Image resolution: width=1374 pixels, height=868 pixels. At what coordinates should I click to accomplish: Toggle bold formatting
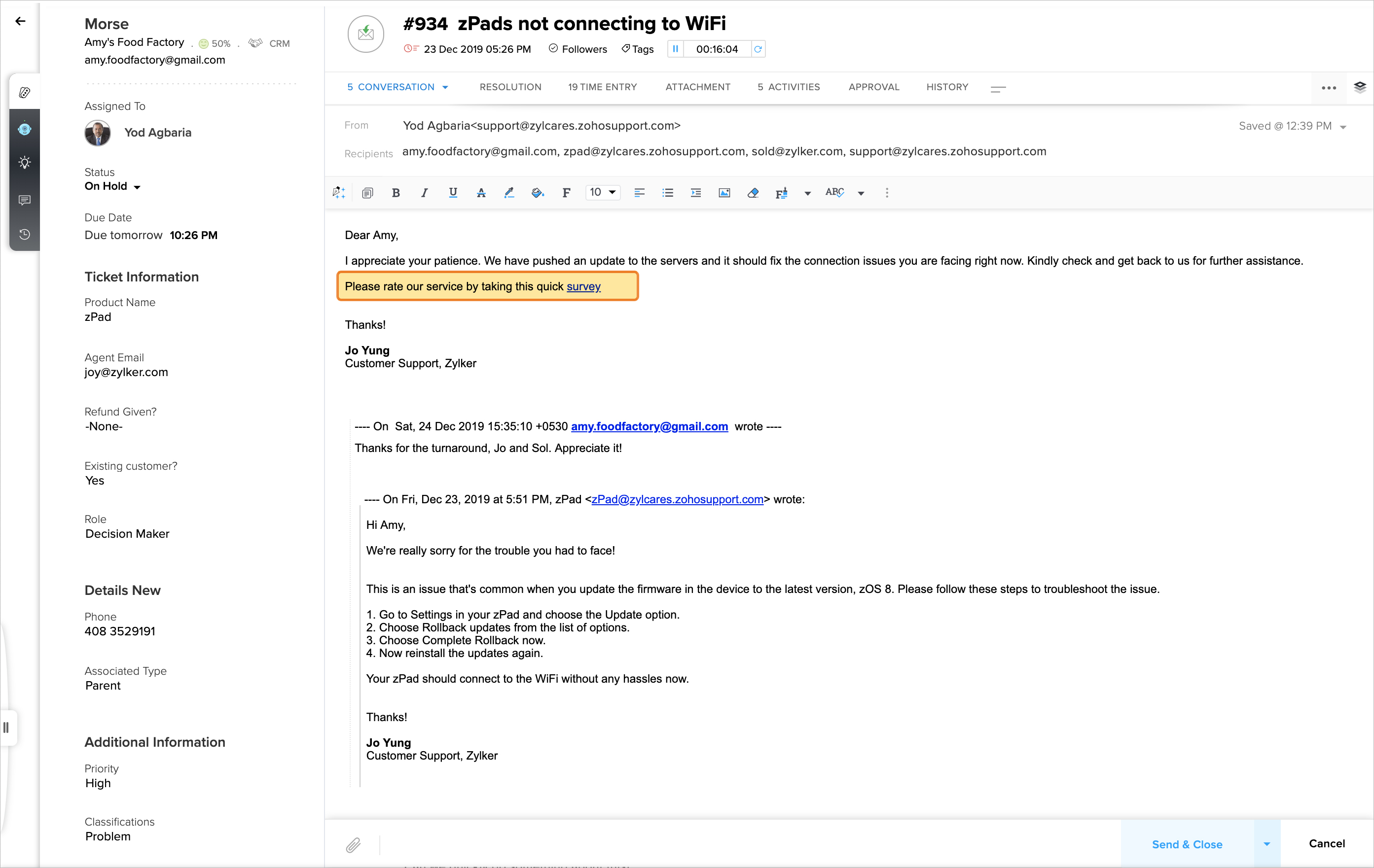point(396,193)
